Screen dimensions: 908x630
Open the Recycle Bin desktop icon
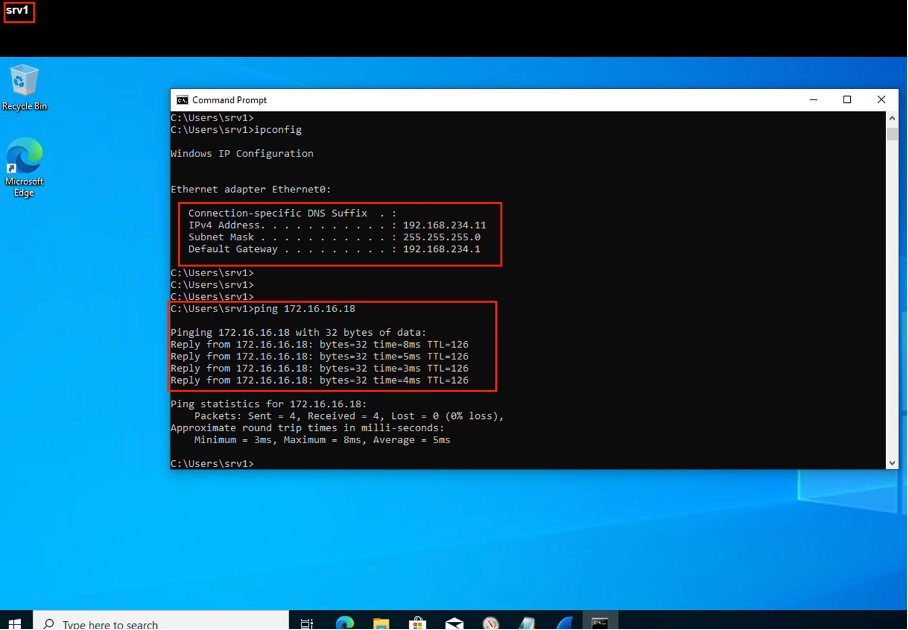click(x=24, y=86)
